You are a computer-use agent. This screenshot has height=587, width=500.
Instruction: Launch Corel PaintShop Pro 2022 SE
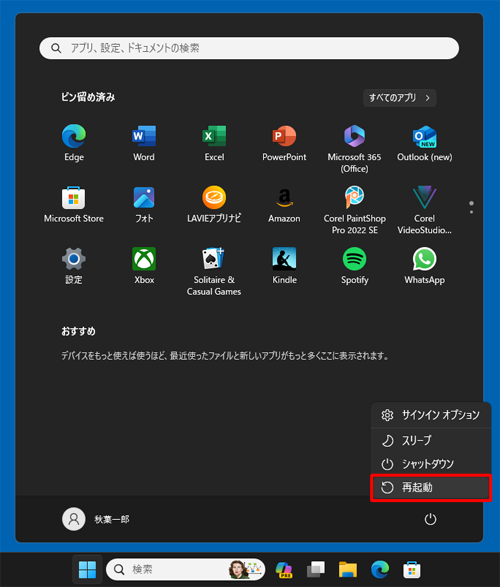354,210
